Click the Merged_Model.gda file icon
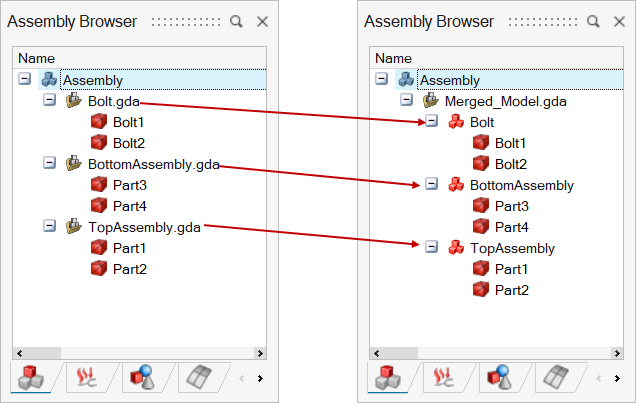 pos(431,100)
